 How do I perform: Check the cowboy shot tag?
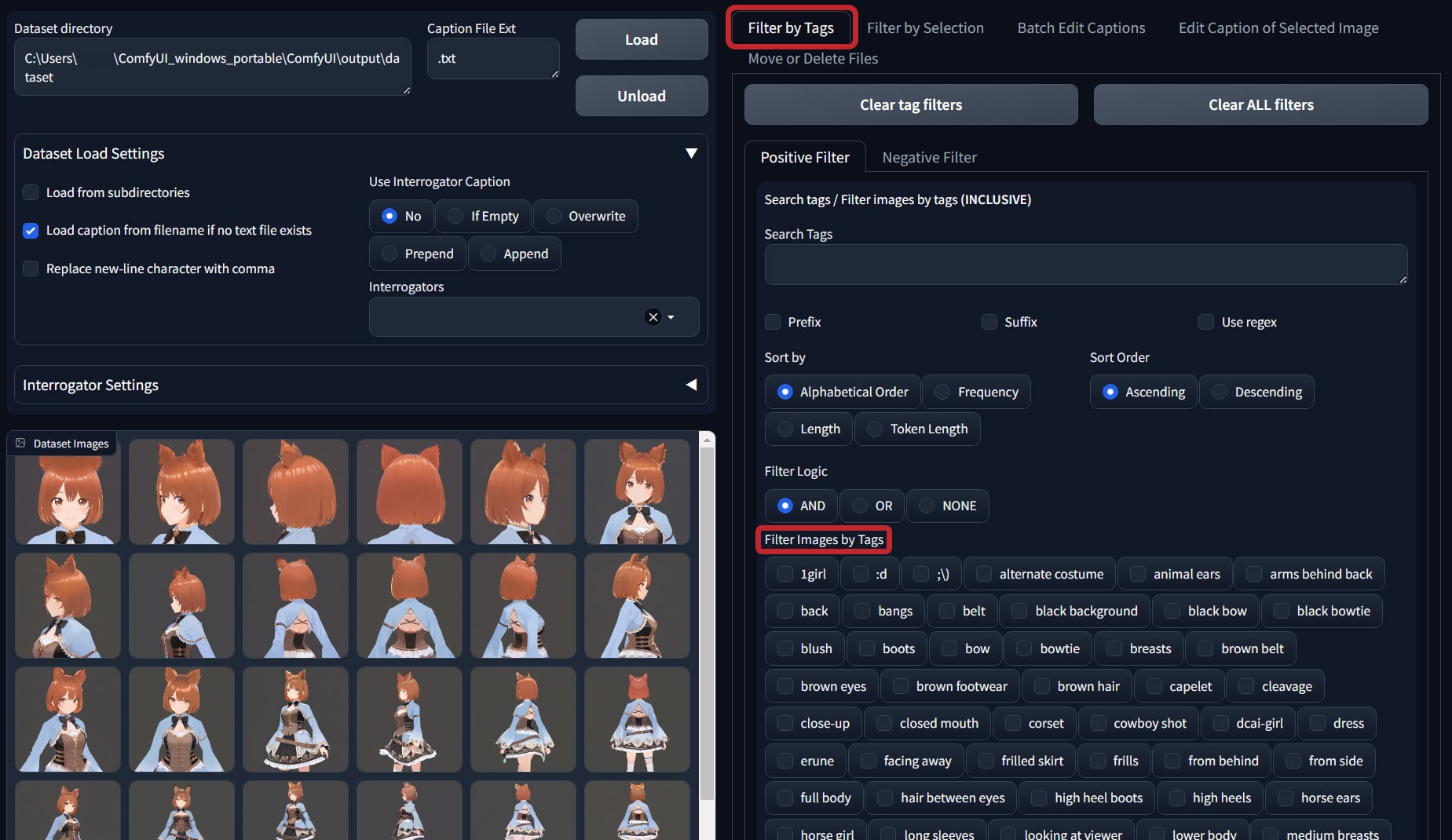pos(1098,723)
